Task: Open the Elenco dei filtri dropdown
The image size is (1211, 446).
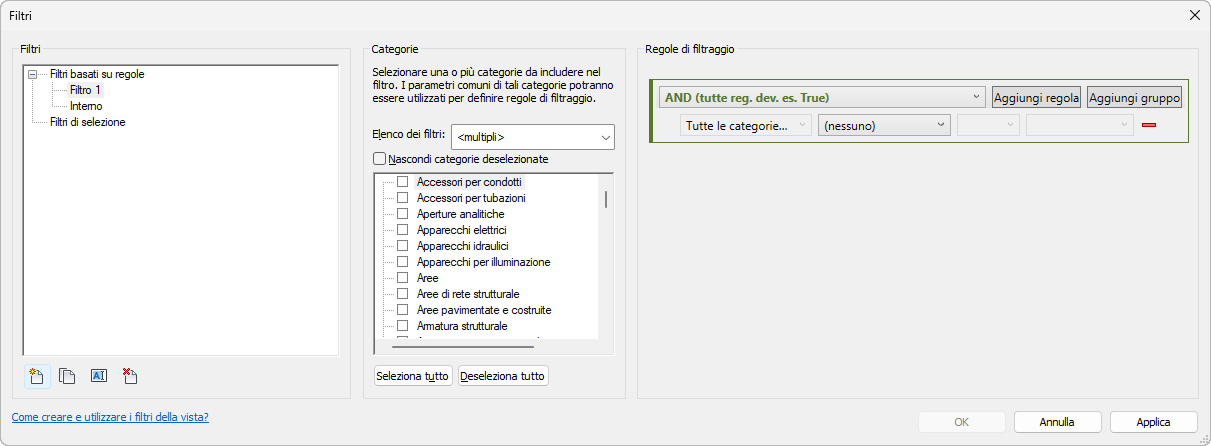Action: [533, 136]
